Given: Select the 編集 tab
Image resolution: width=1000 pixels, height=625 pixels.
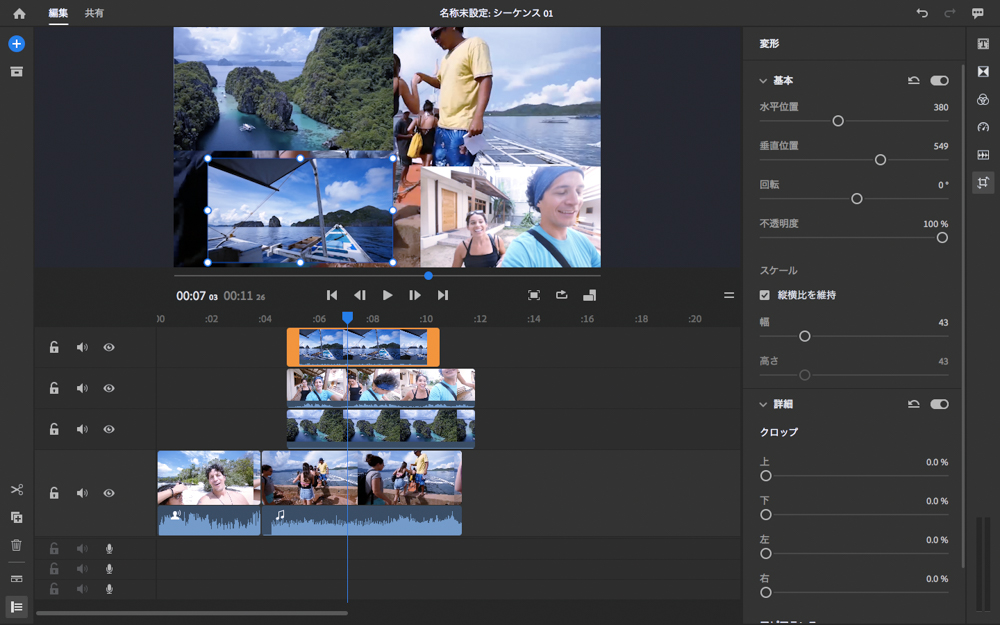Looking at the screenshot, I should pyautogui.click(x=58, y=14).
